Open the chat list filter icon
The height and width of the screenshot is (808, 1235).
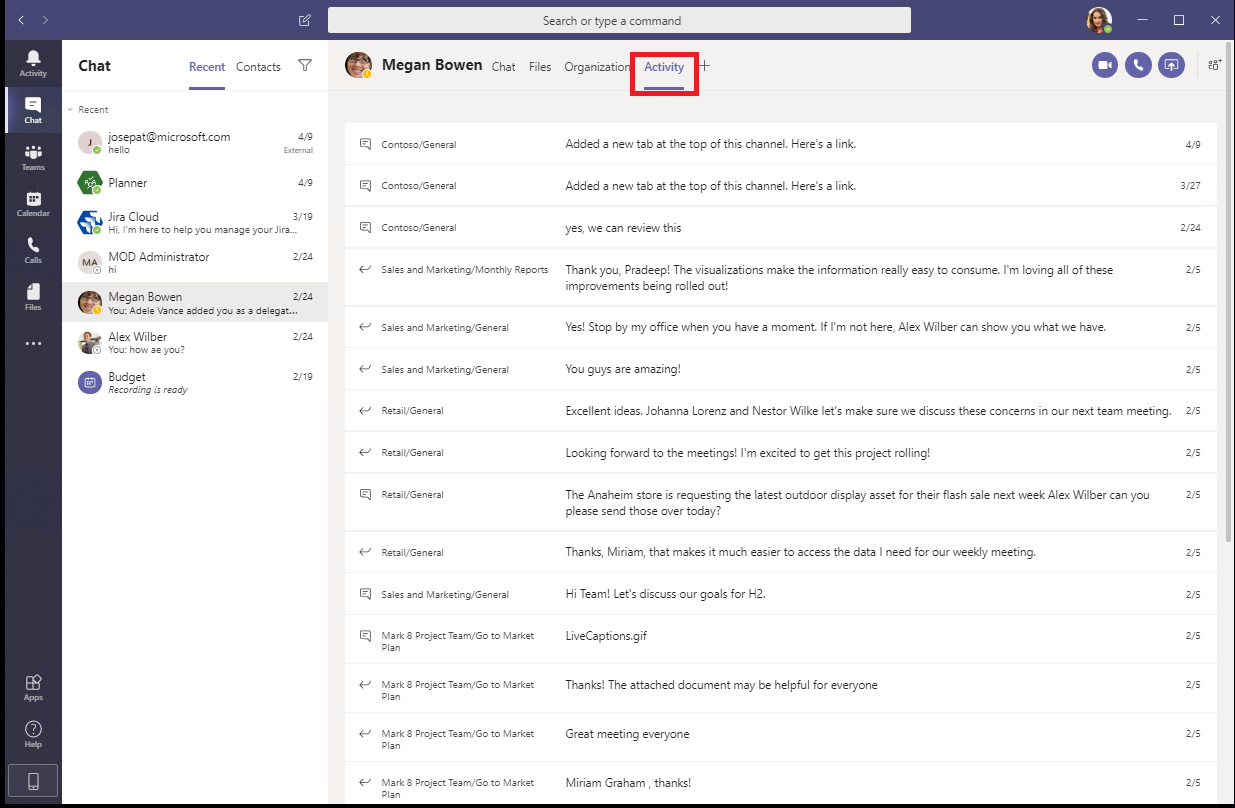tap(305, 66)
